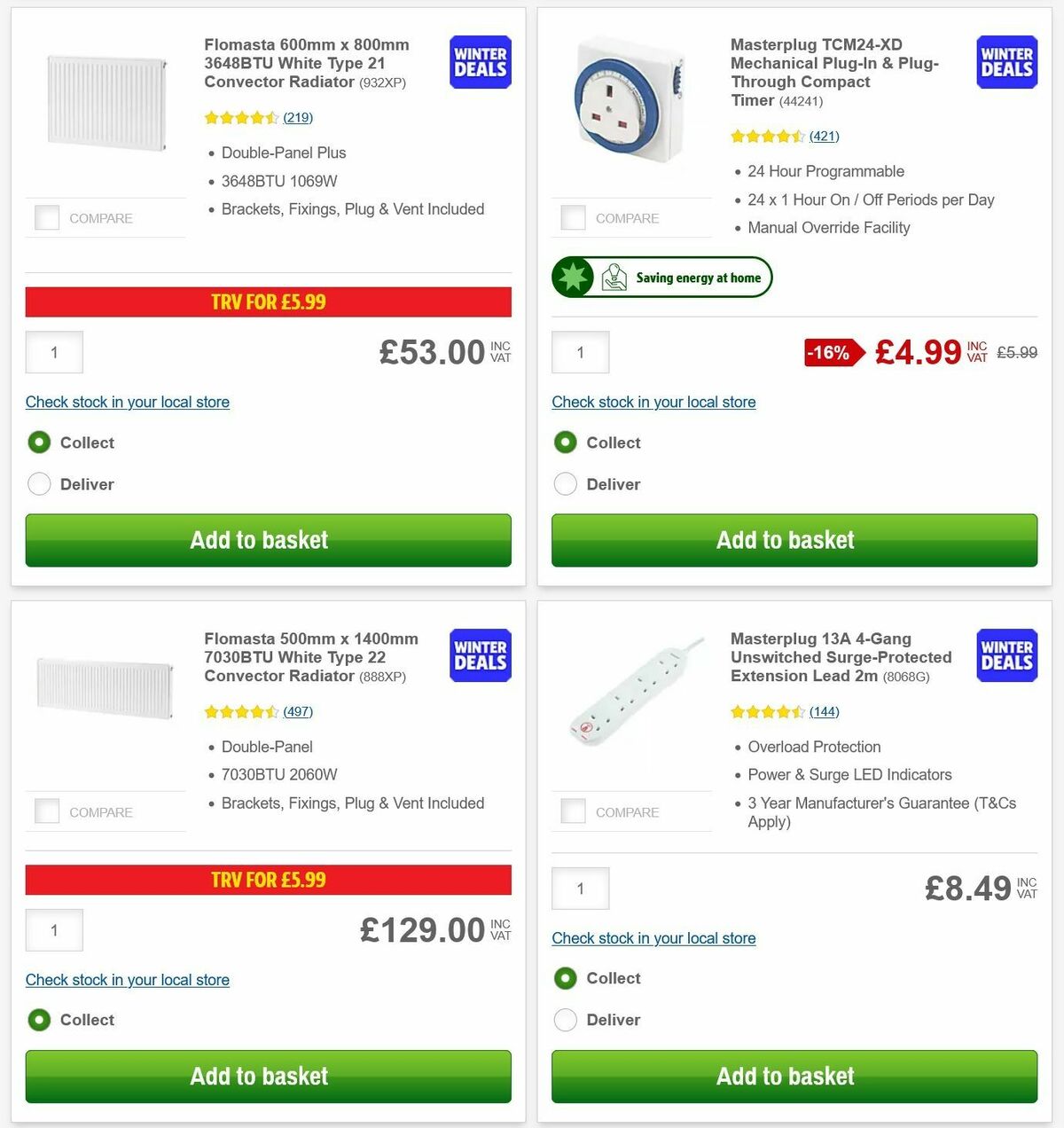Viewport: 1064px width, 1128px height.
Task: Enable Compare for the Flomasta 600mm radiator
Action: pos(46,217)
